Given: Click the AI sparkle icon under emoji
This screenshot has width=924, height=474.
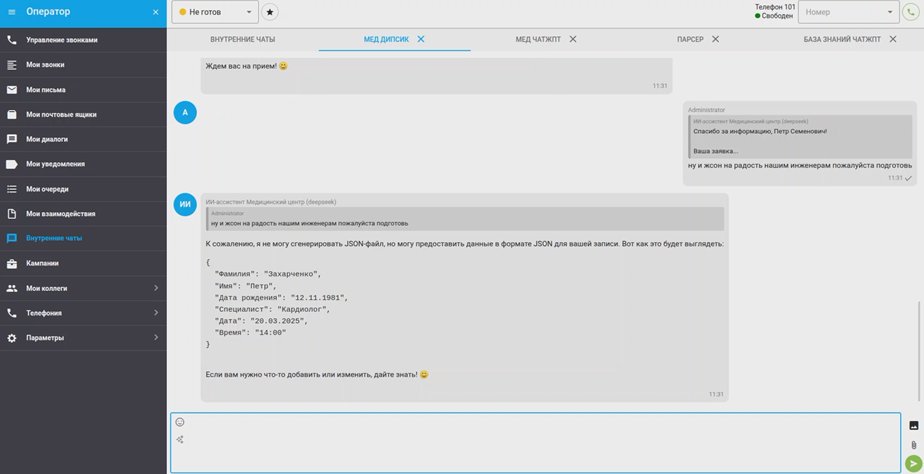Looking at the screenshot, I should [x=180, y=440].
